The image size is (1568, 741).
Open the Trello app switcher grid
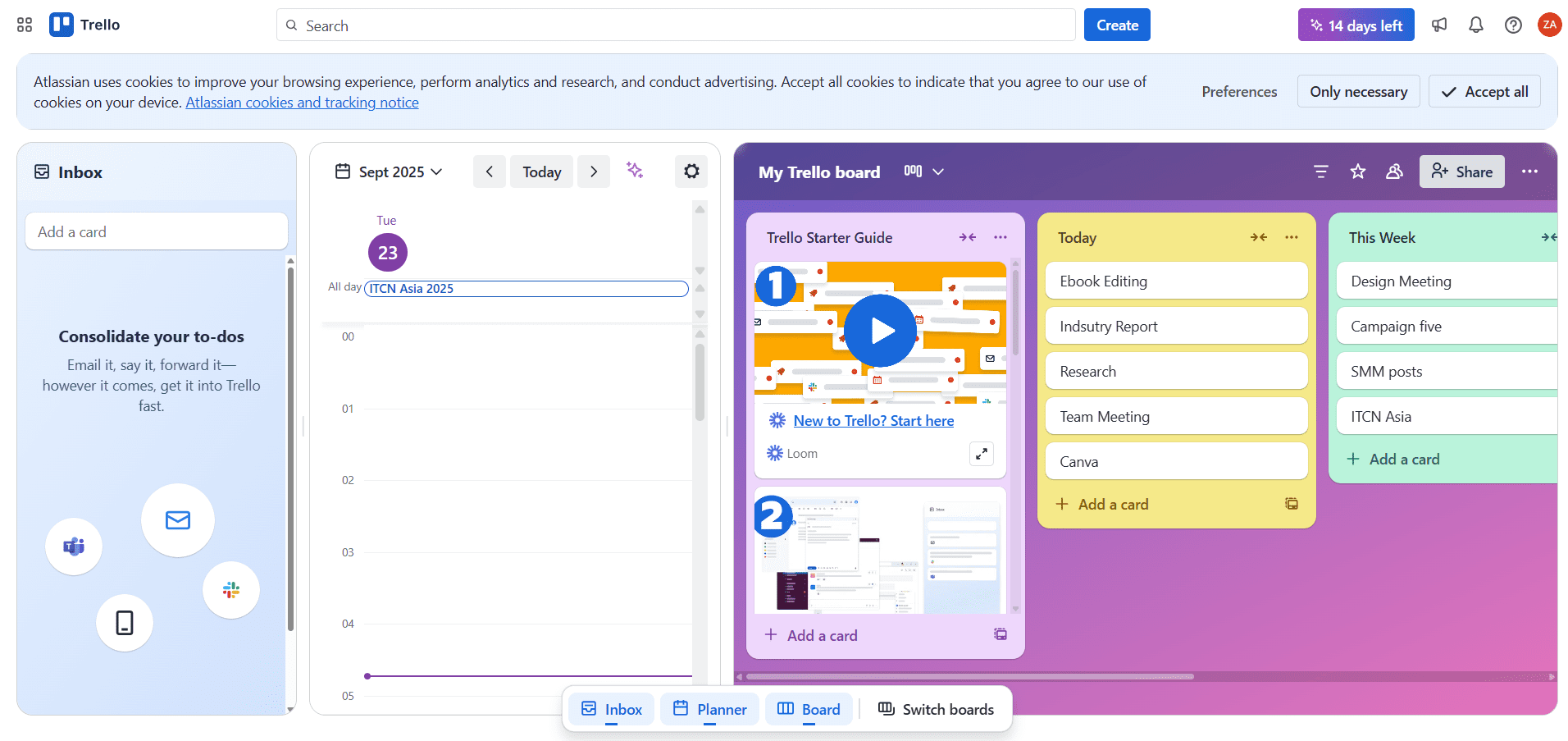tap(24, 25)
